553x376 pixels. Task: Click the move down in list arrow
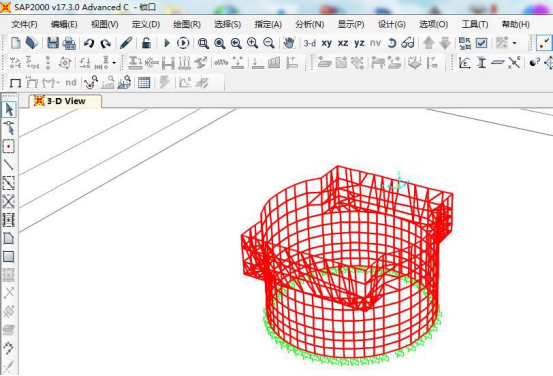(x=445, y=43)
